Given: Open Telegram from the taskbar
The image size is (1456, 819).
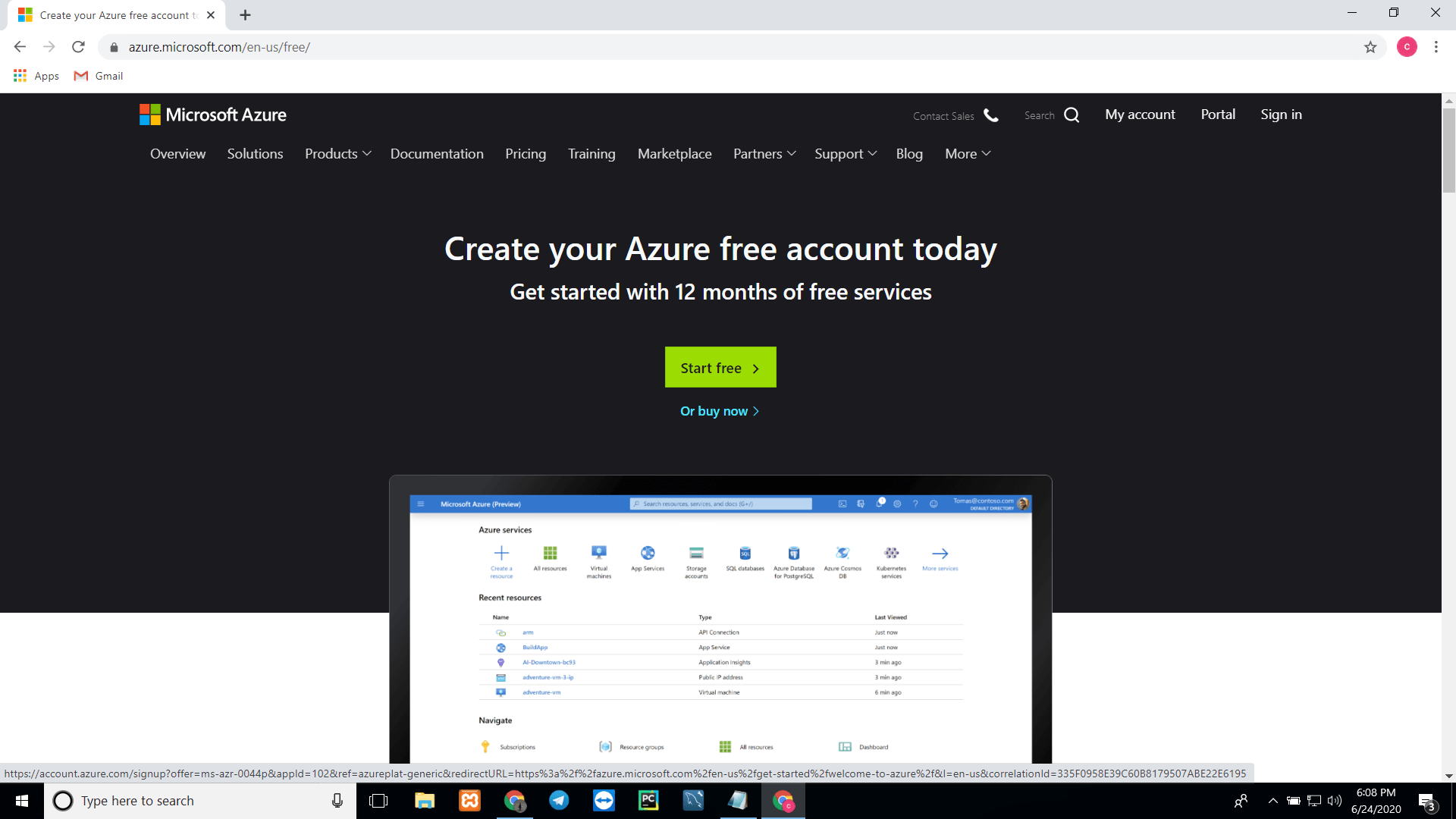Looking at the screenshot, I should click(x=559, y=801).
